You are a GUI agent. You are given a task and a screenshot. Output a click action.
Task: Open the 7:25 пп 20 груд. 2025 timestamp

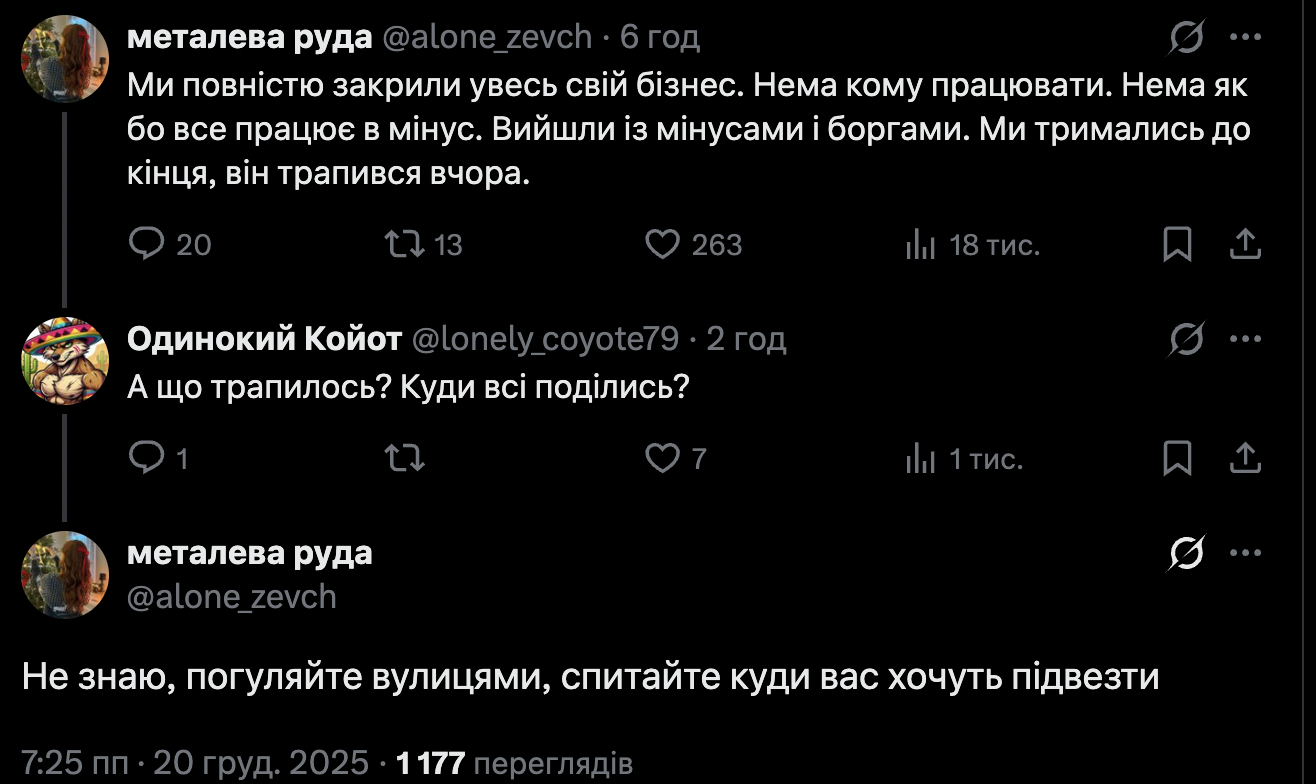[x=195, y=764]
